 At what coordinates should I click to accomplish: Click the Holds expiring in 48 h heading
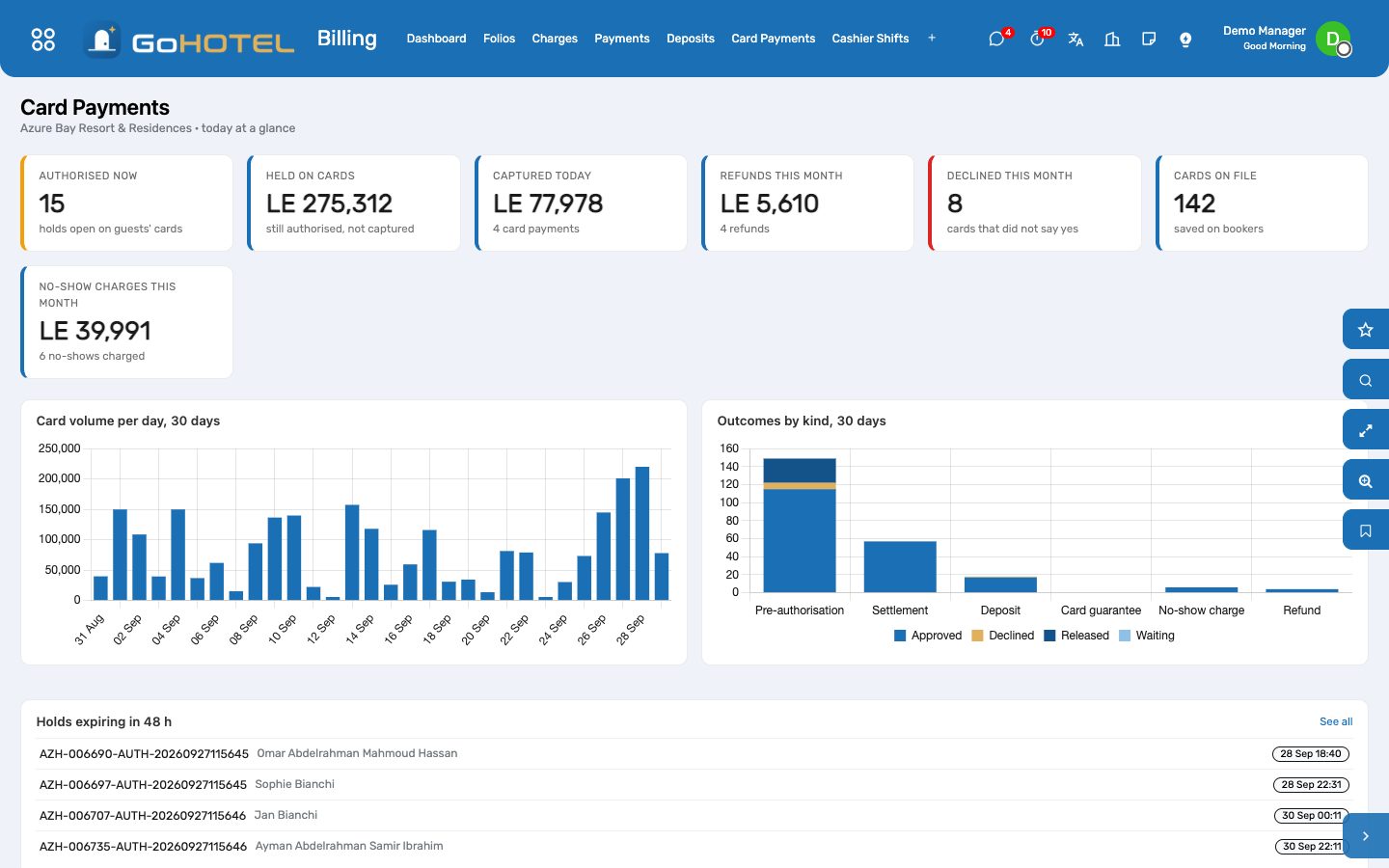pos(104,721)
